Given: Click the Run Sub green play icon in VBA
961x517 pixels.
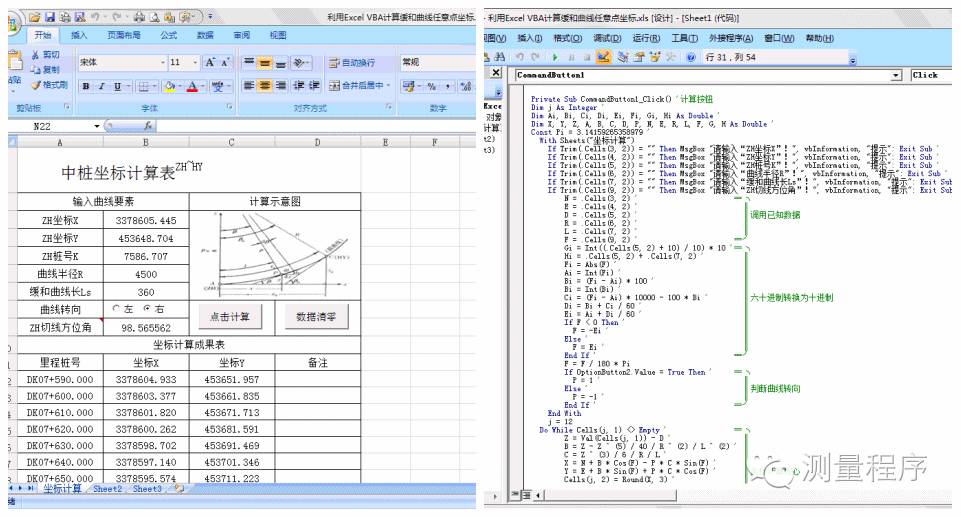Looking at the screenshot, I should point(555,57).
